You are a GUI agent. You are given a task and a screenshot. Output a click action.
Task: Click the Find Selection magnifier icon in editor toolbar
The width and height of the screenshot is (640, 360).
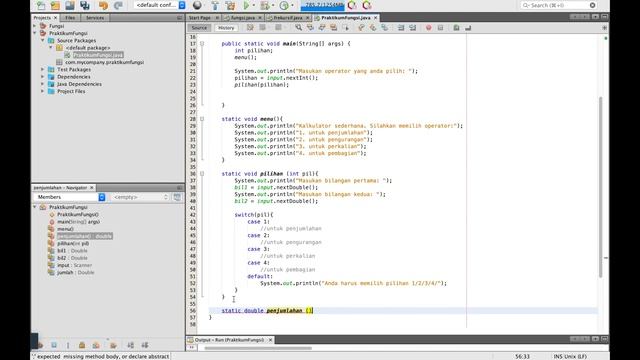(298, 28)
